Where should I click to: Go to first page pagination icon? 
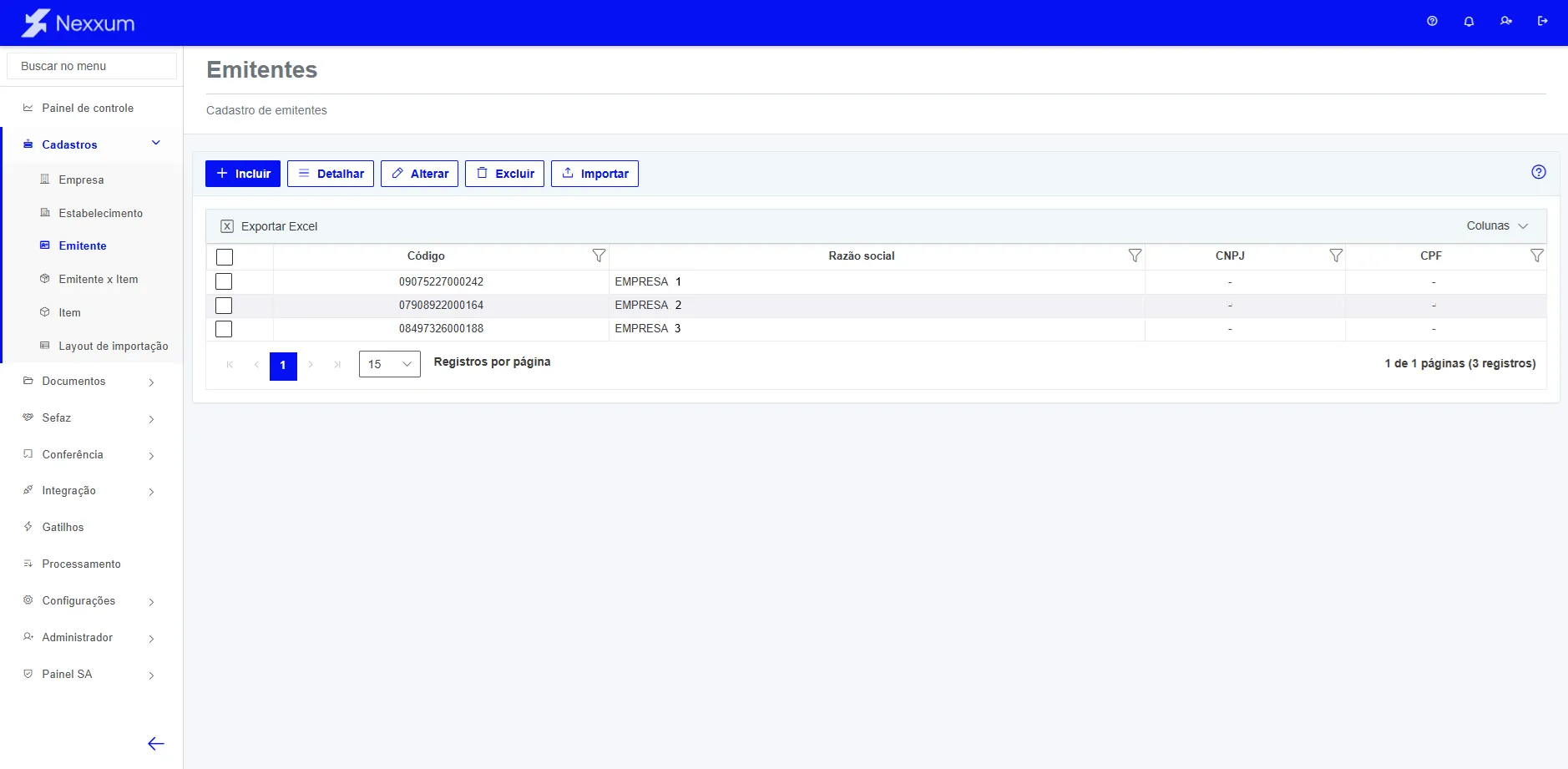click(x=230, y=365)
